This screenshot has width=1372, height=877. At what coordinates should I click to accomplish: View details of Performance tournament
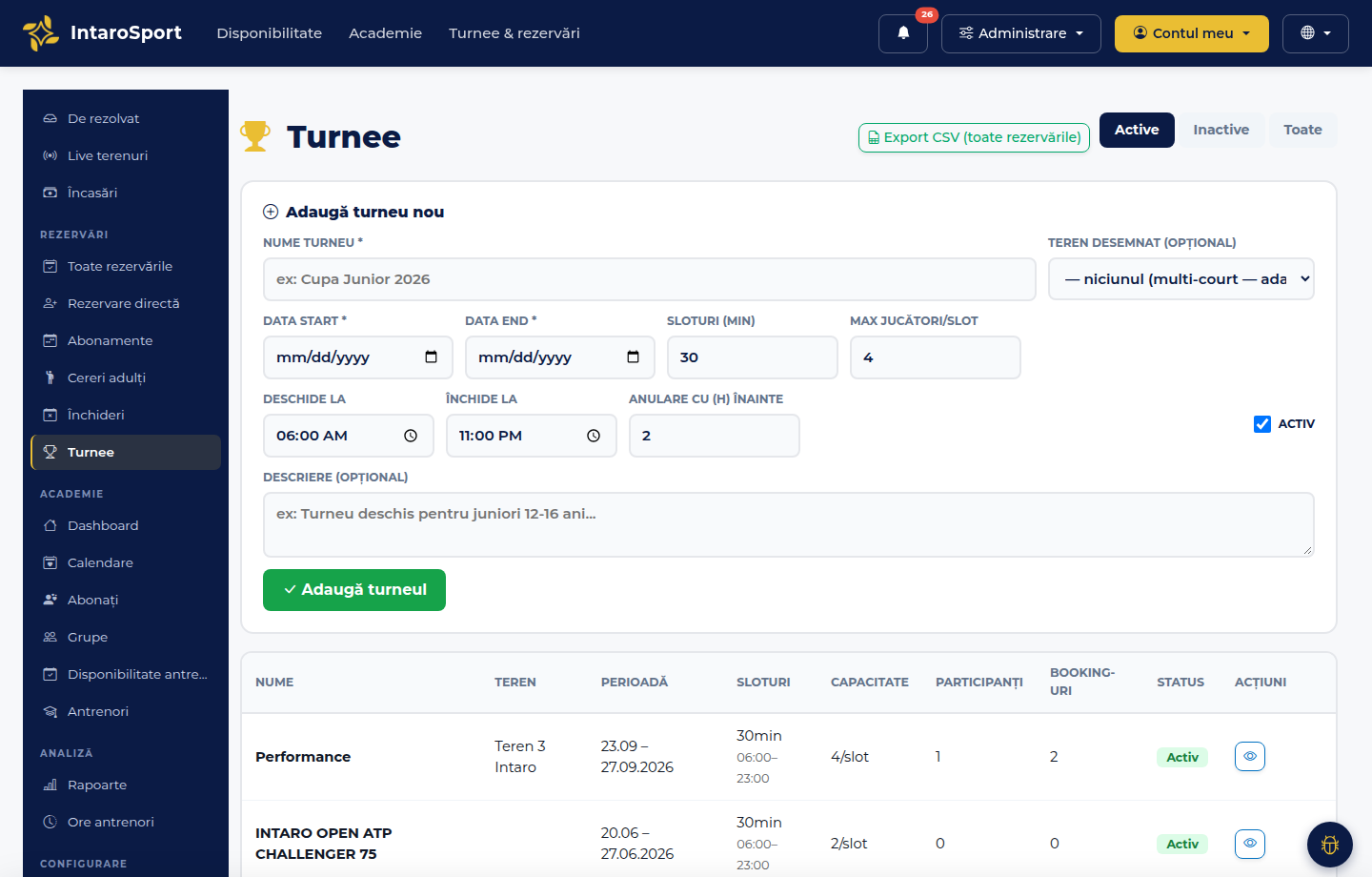point(1250,756)
